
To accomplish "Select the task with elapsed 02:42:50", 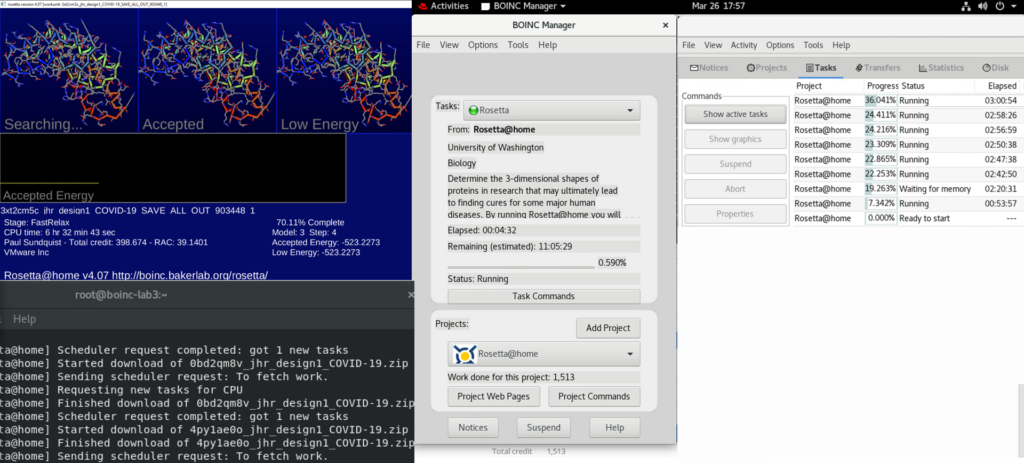I will pos(906,174).
